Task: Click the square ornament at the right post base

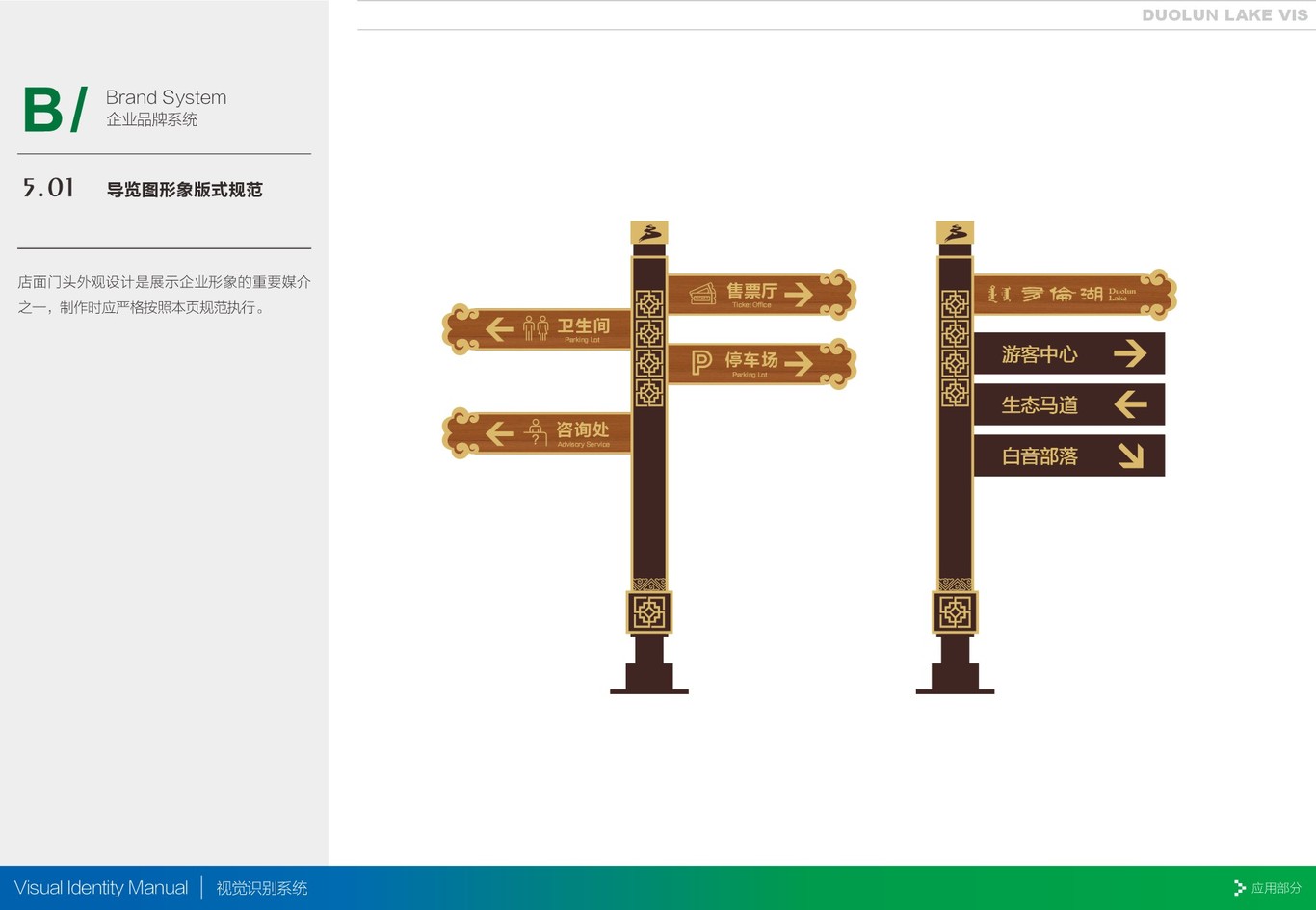Action: coord(955,612)
